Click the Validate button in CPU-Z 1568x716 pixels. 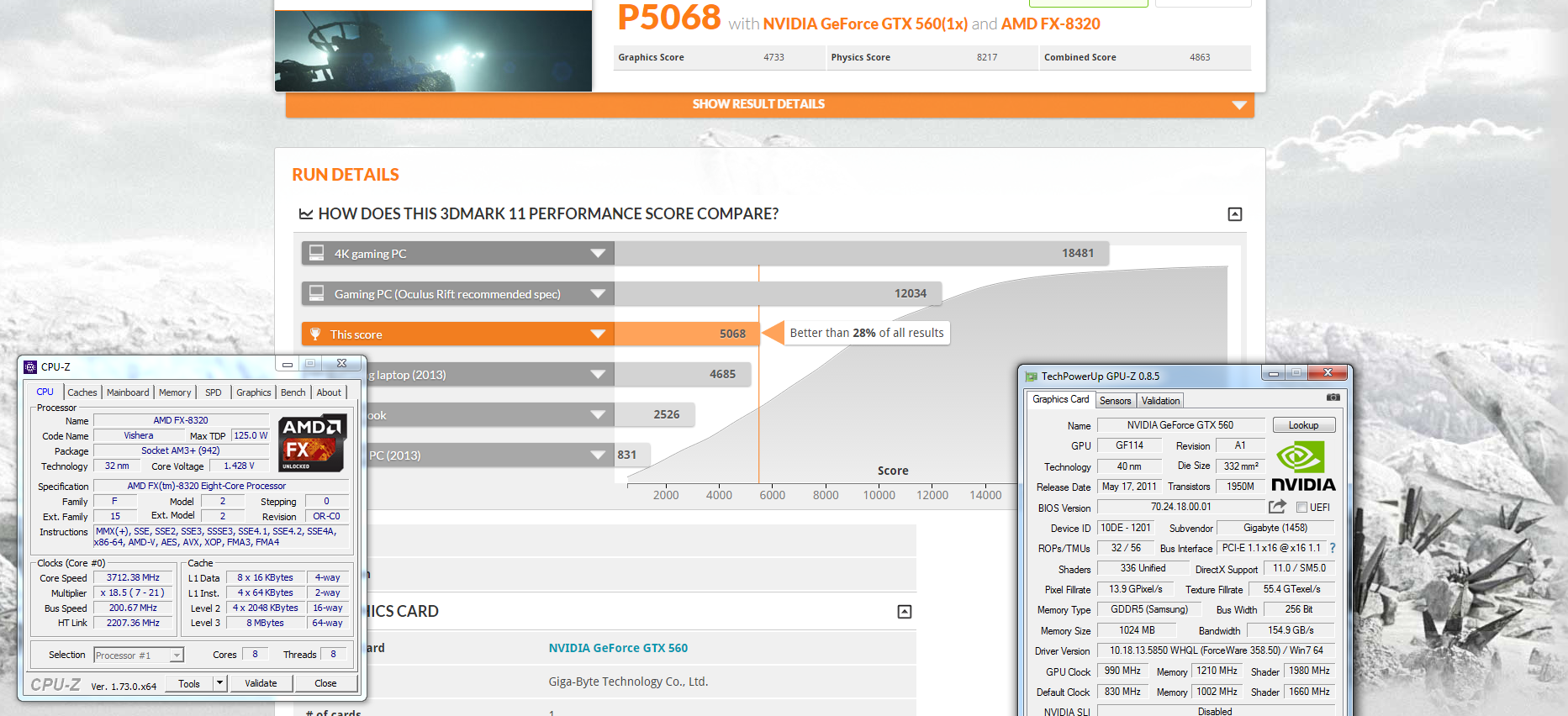[261, 683]
